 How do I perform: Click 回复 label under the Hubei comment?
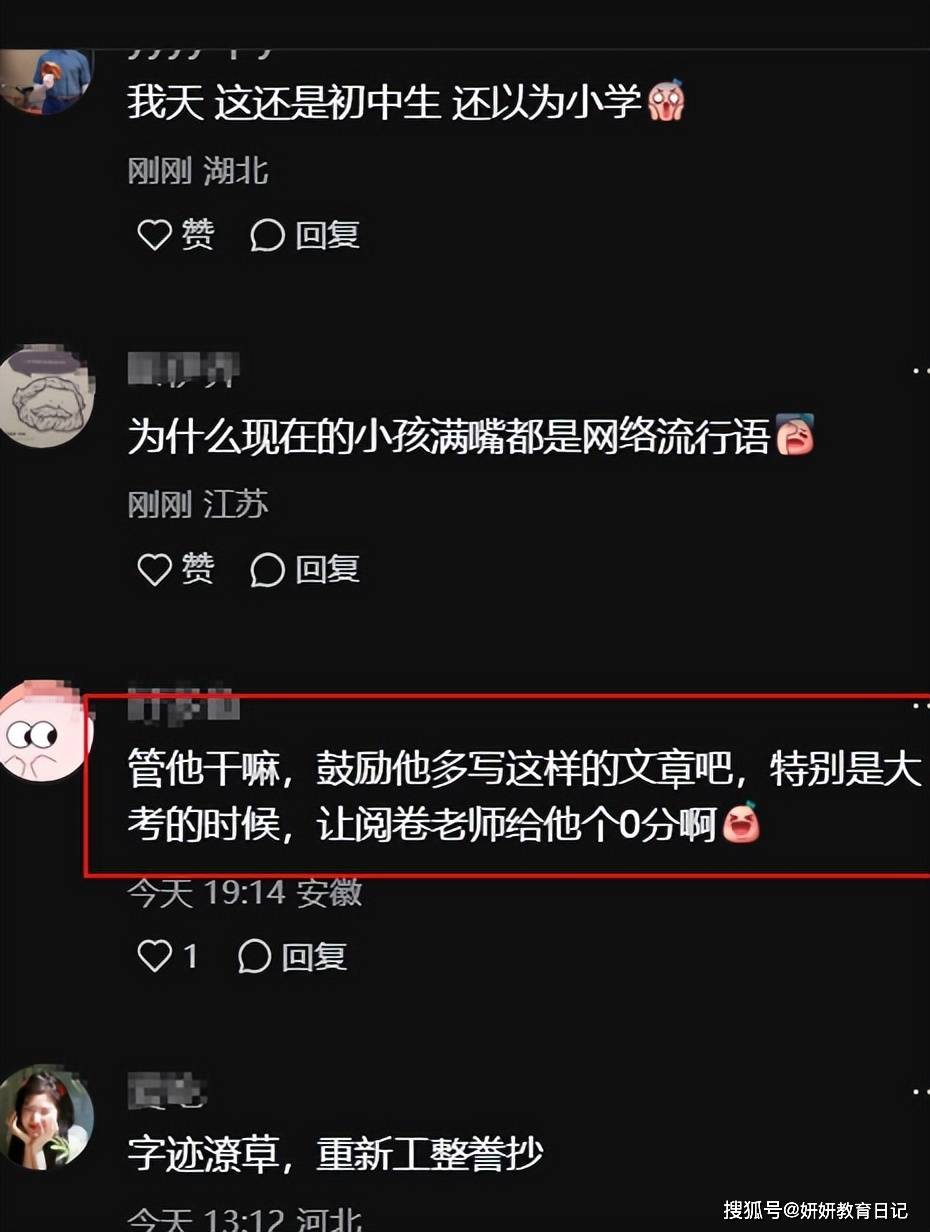(327, 235)
